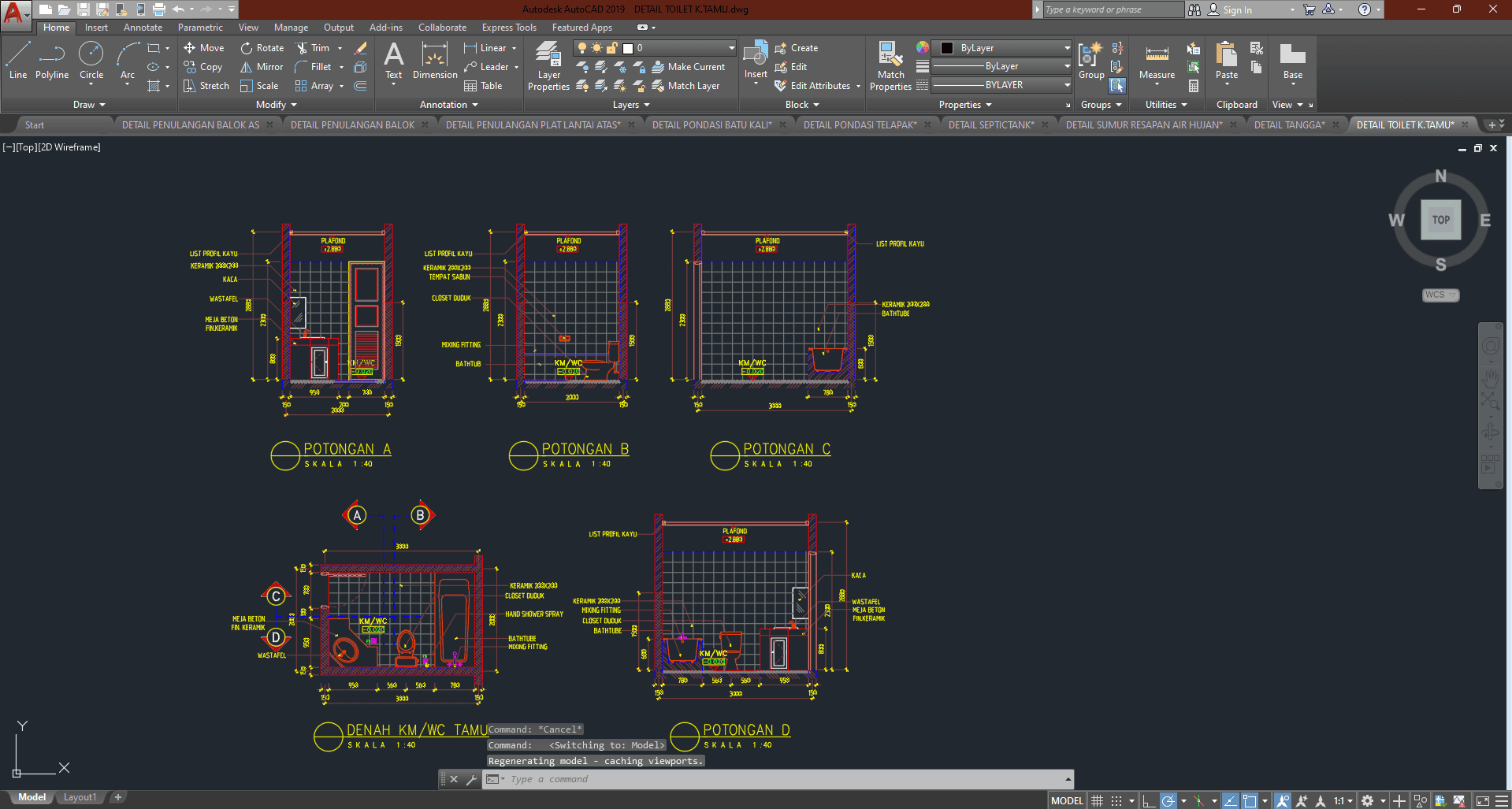The width and height of the screenshot is (1512, 809).
Task: Switch to DETAIL SEPTICTANK drawing tab
Action: (990, 124)
